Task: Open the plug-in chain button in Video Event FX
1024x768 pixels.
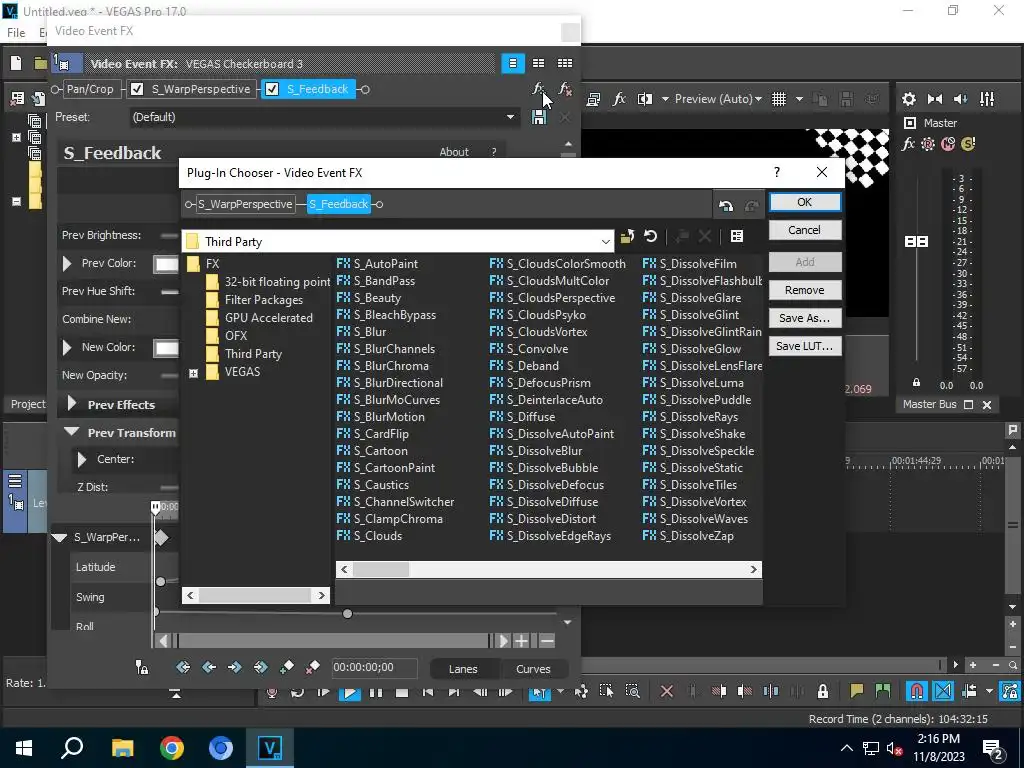Action: click(x=539, y=89)
